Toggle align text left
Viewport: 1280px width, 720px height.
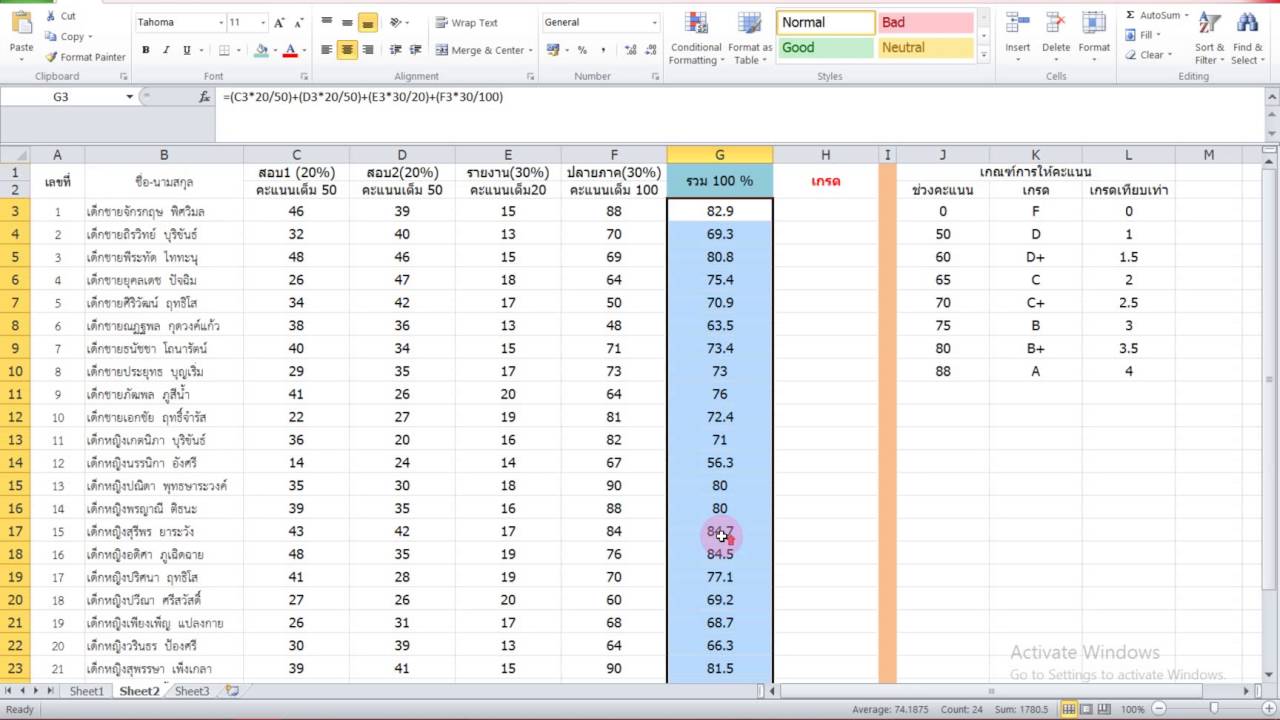(327, 50)
